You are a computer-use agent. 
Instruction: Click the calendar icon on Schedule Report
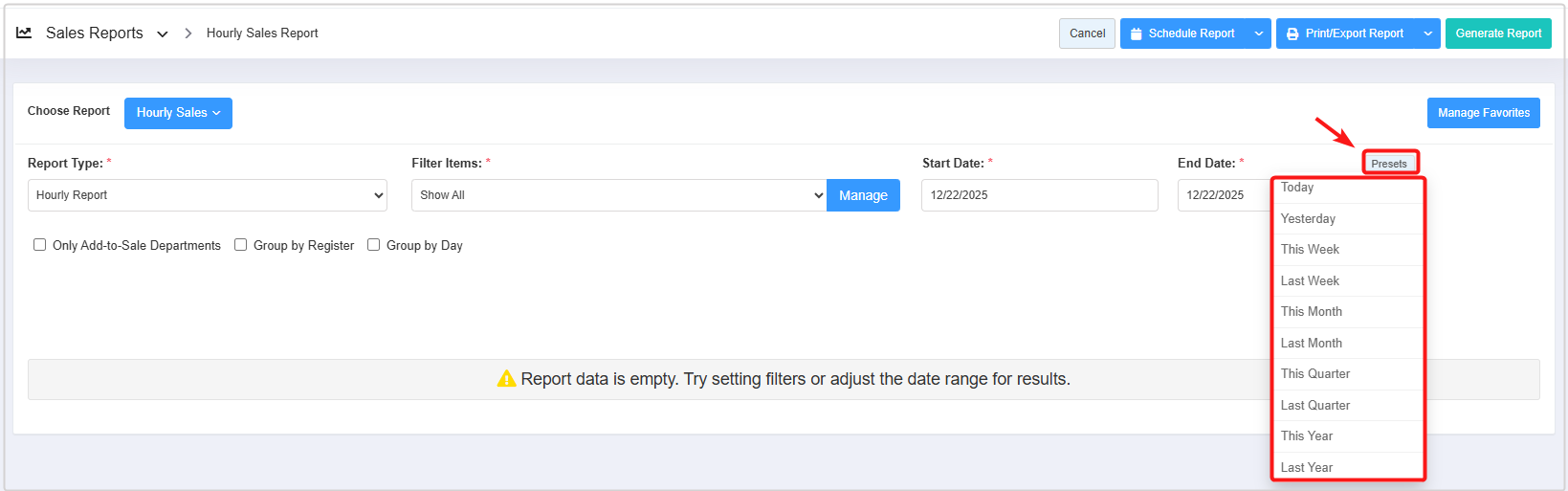tap(1137, 33)
